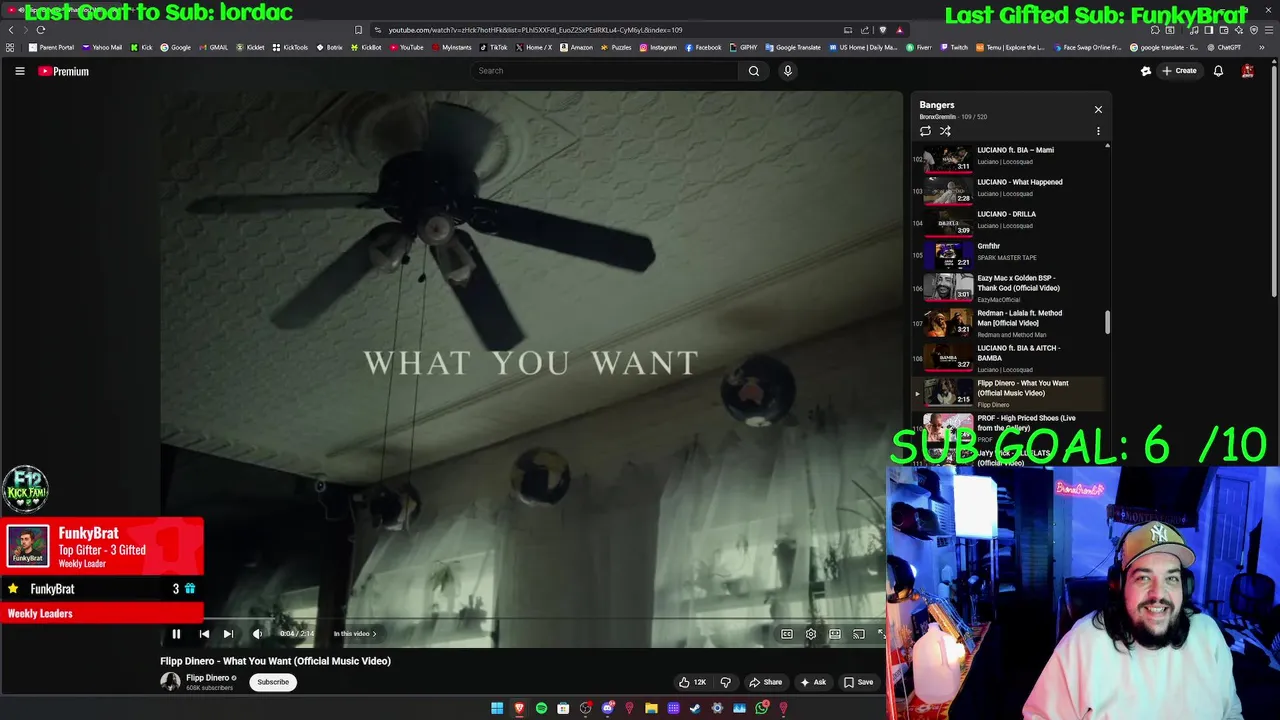The height and width of the screenshot is (720, 1280).
Task: Open the TikTok bookmark
Action: tap(494, 47)
